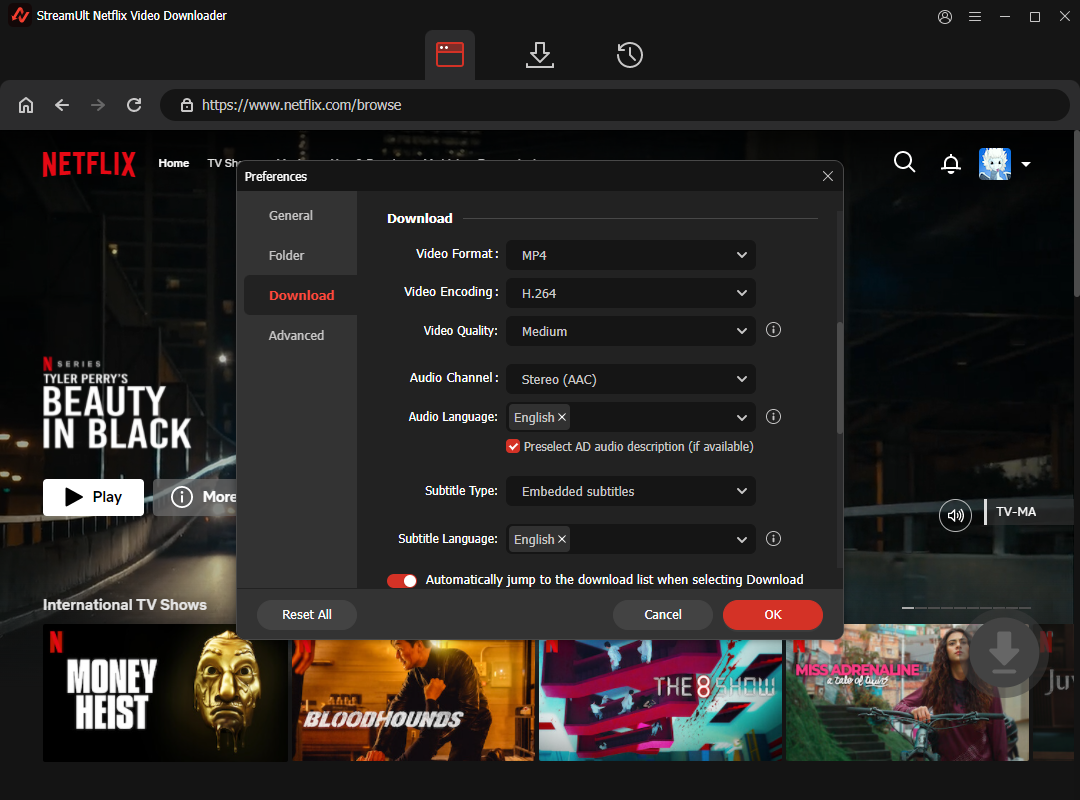Screen dimensions: 1080x800
Task: Click Reset All button
Action: [x=307, y=615]
